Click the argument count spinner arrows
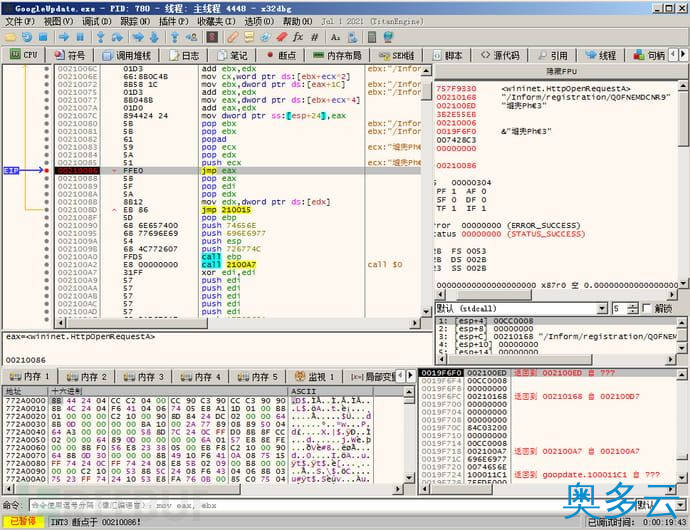Image resolution: width=690 pixels, height=530 pixels. point(632,309)
